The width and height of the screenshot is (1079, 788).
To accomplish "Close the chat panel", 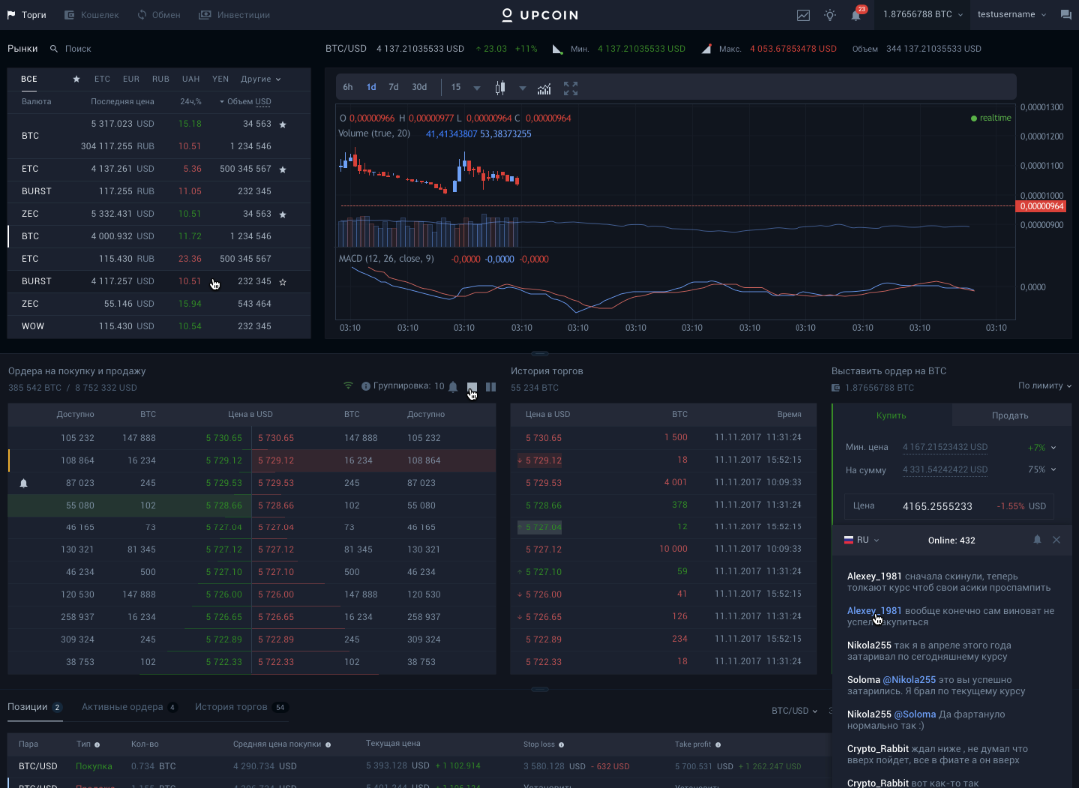I will (1056, 540).
